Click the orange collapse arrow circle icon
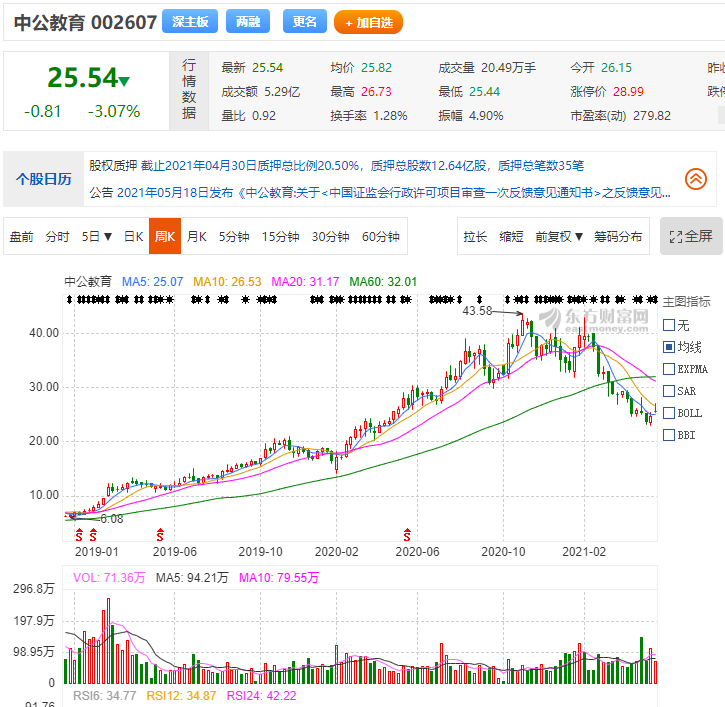The image size is (725, 707). (x=695, y=178)
